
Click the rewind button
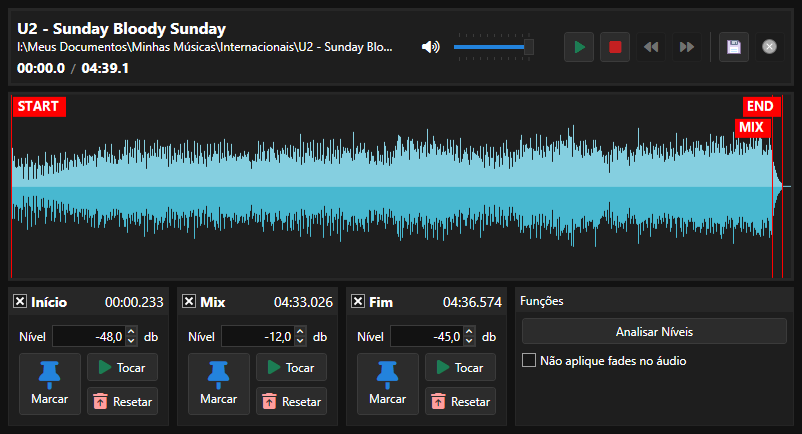point(650,47)
